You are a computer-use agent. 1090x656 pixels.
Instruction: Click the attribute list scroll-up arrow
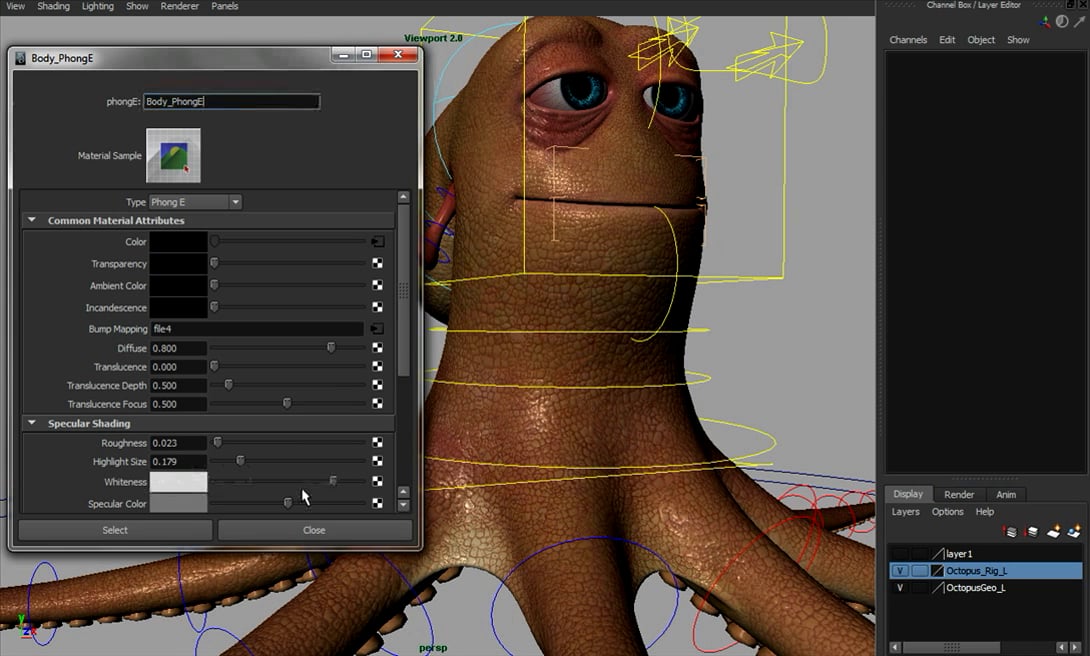(x=403, y=197)
